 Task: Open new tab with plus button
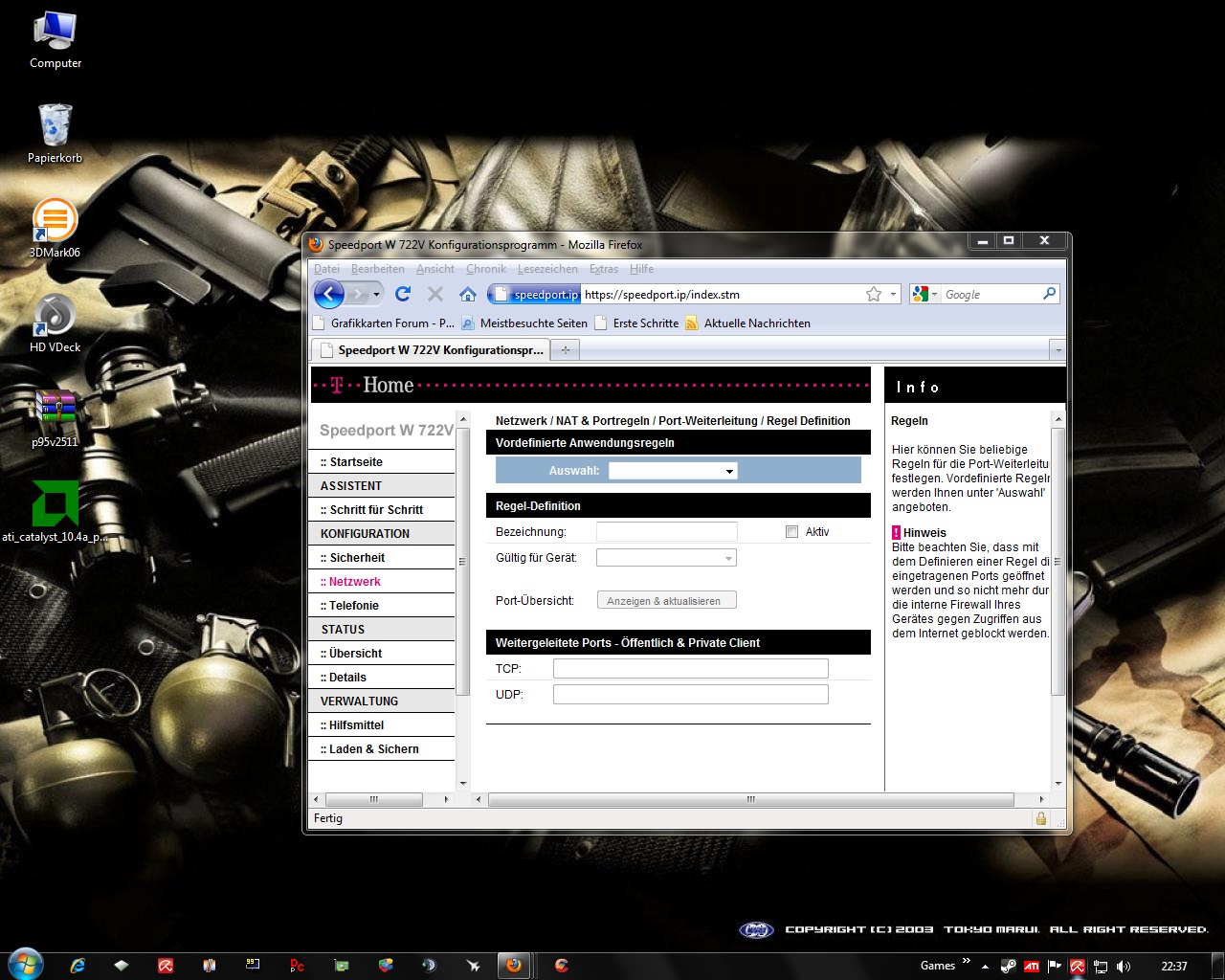click(x=565, y=350)
